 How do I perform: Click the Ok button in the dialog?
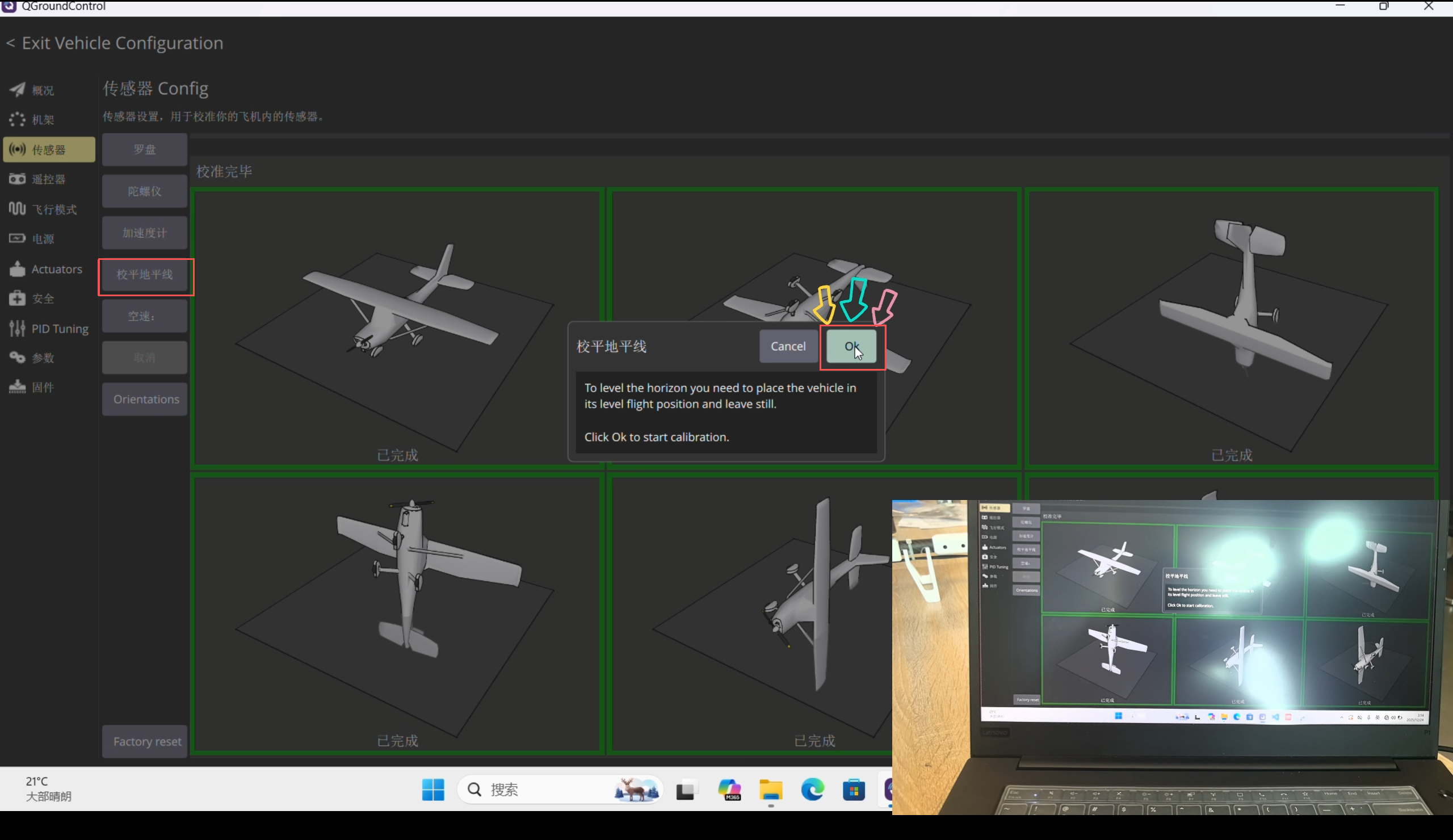pyautogui.click(x=851, y=346)
